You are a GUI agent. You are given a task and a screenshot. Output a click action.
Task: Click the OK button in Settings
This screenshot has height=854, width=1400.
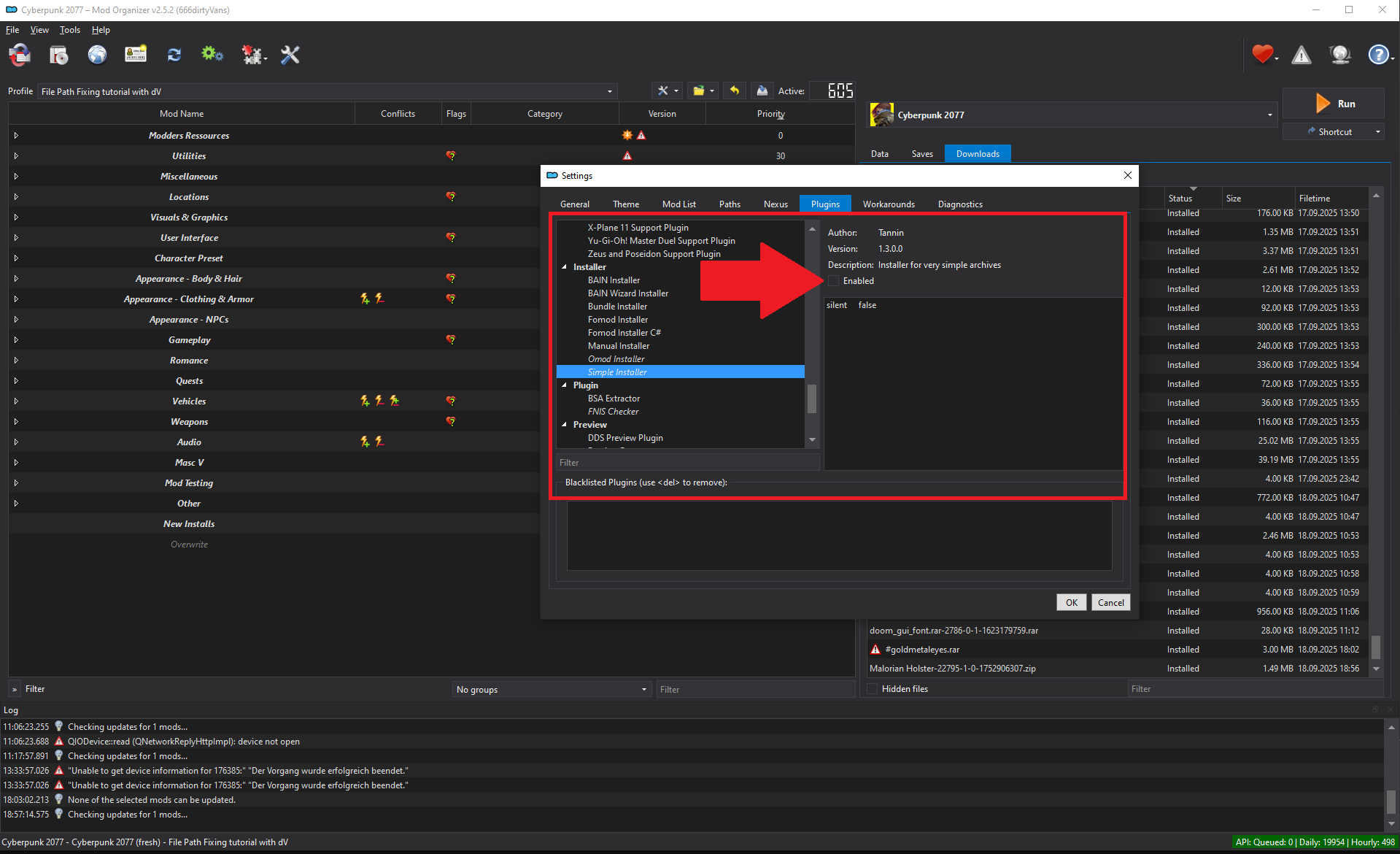[1071, 602]
